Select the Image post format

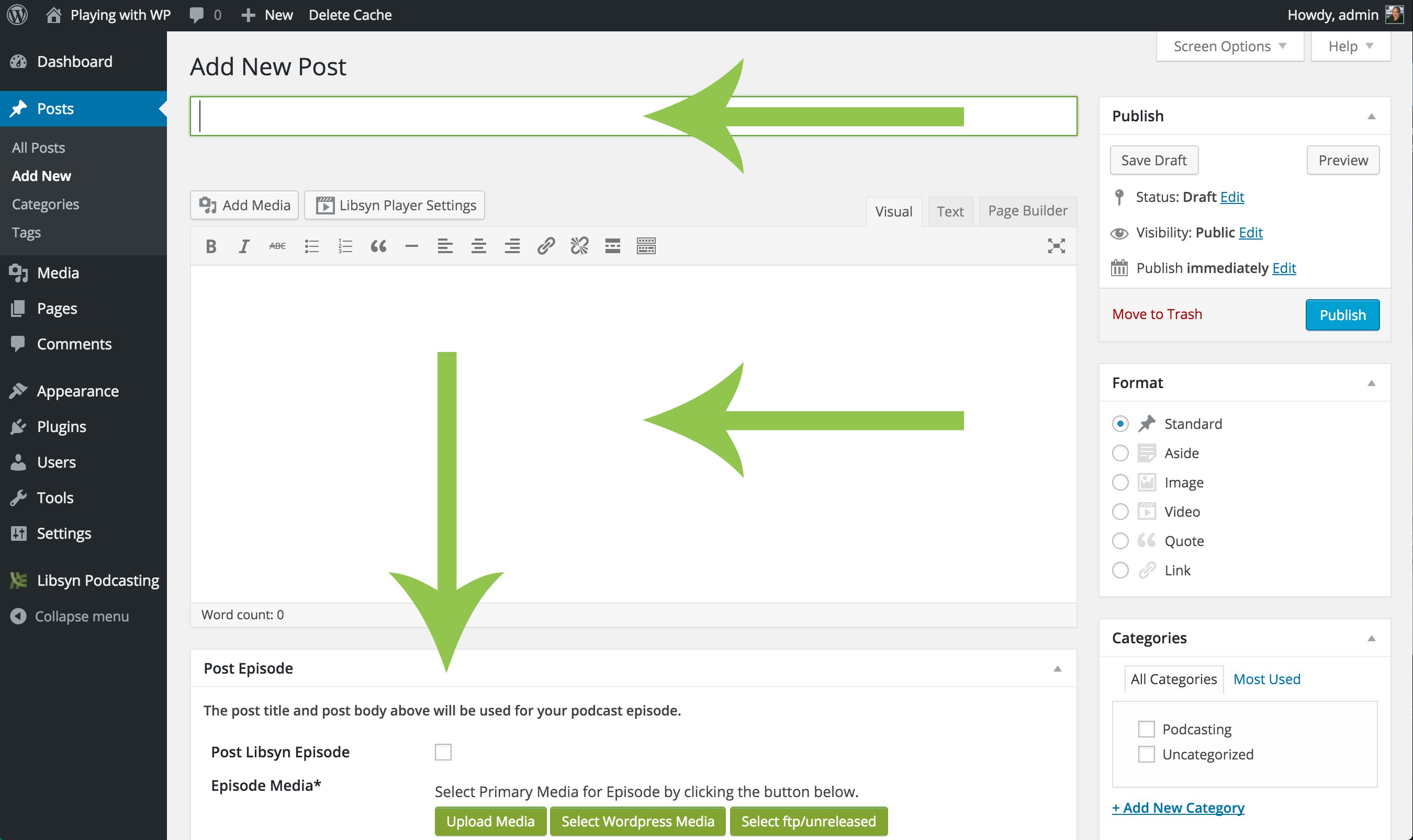click(x=1119, y=482)
